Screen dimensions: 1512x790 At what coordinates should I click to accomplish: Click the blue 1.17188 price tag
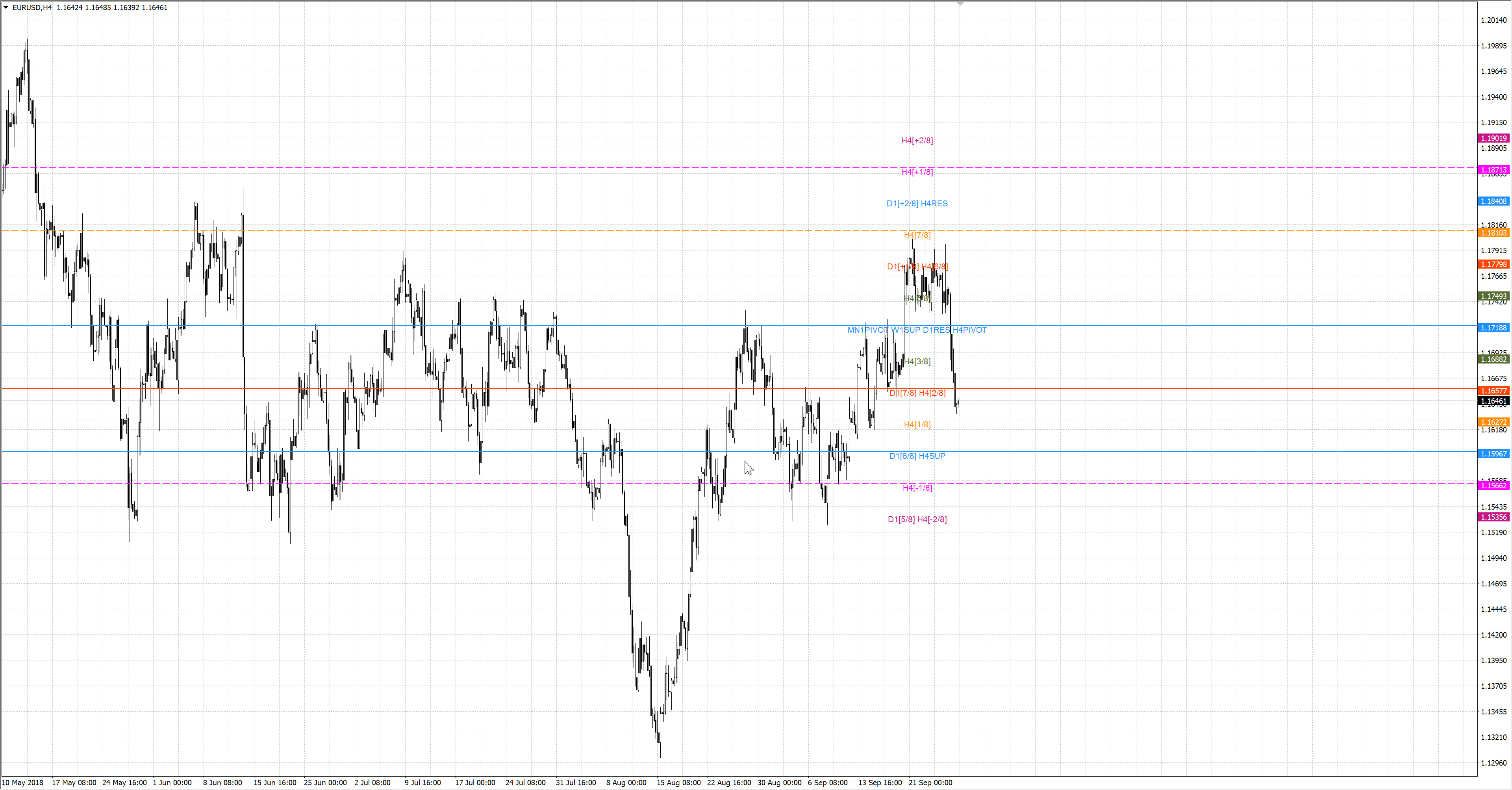1493,328
